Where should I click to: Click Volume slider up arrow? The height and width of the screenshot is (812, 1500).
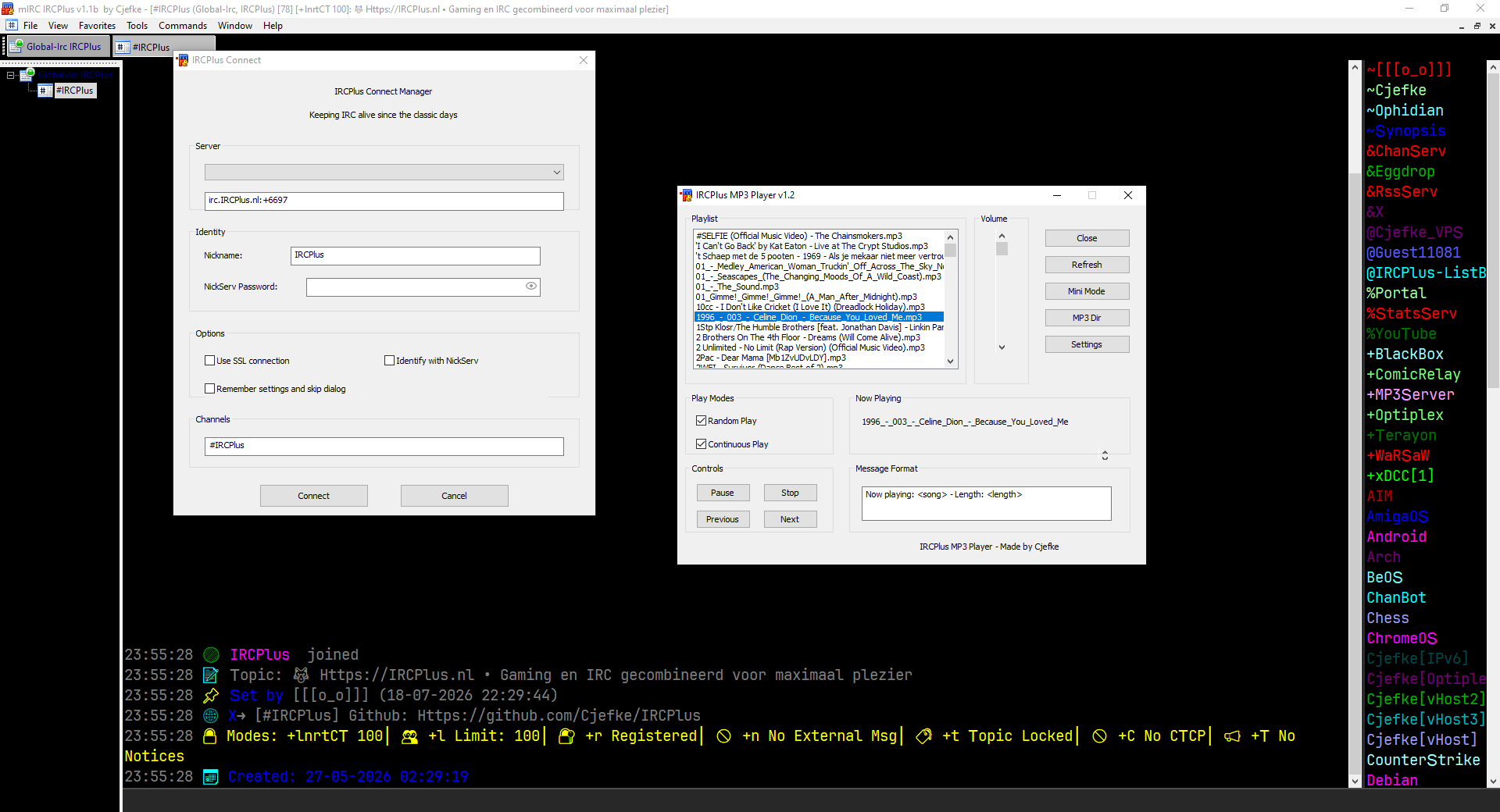pos(1002,236)
